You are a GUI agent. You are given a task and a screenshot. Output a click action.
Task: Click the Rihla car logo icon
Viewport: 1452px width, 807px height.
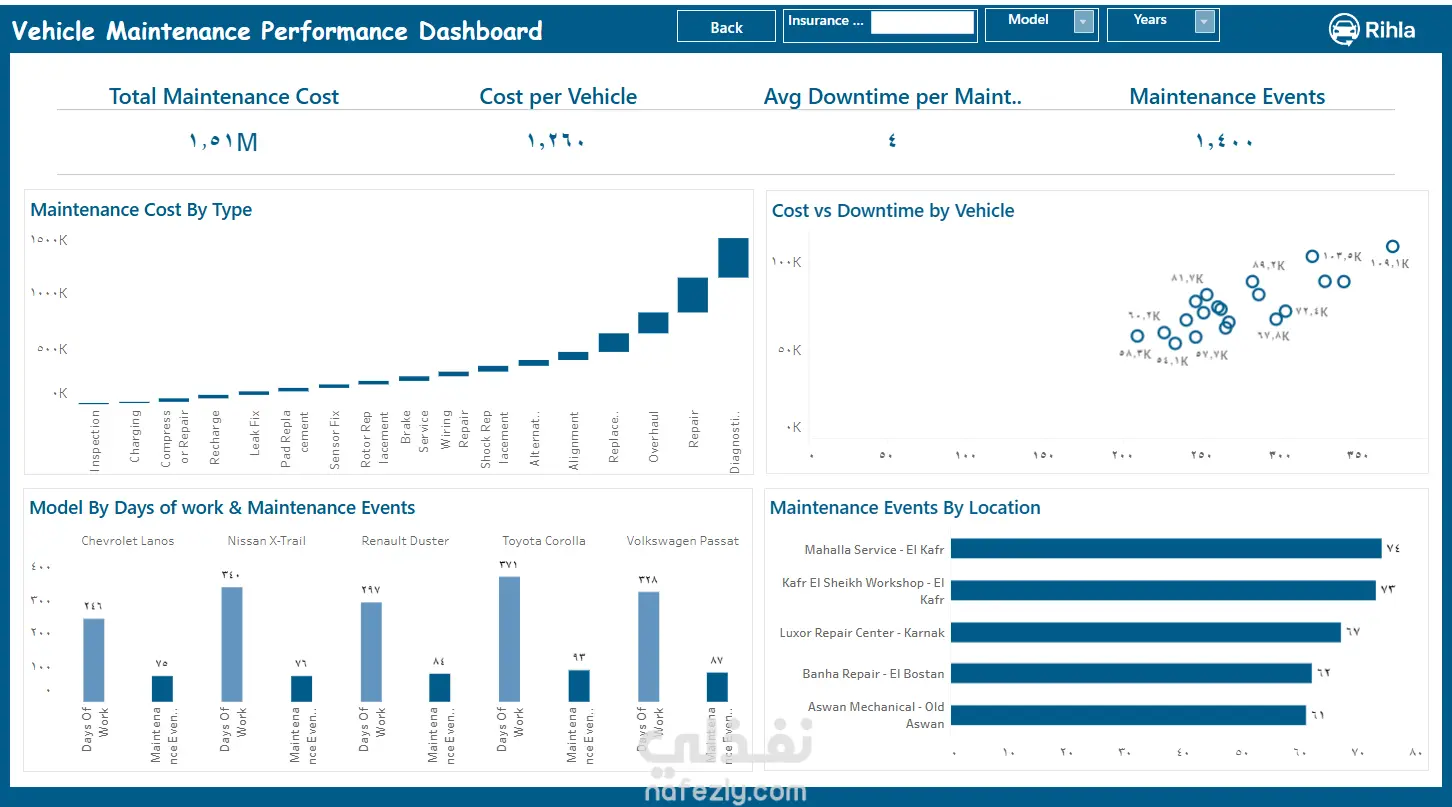pyautogui.click(x=1343, y=30)
